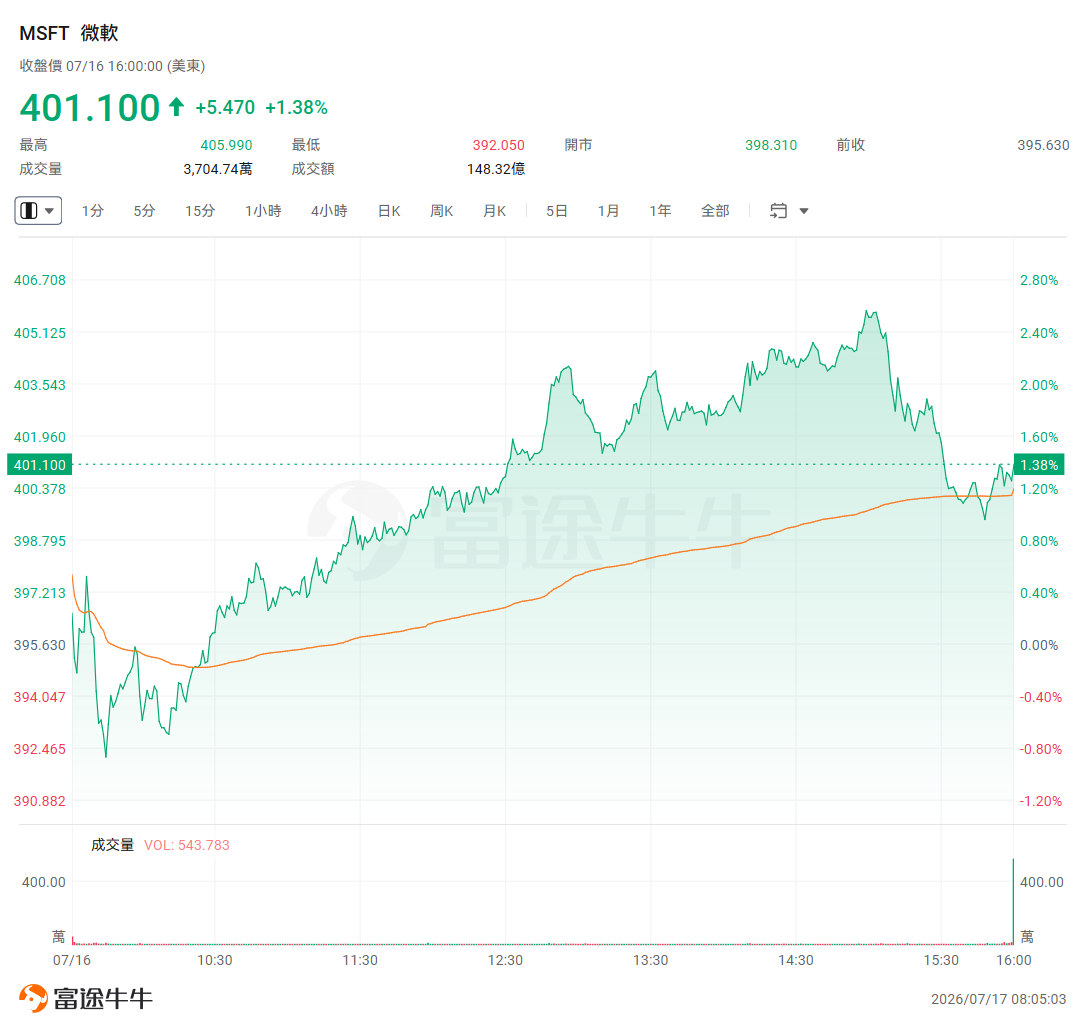Switch to the 1分 interval tab
Viewport: 1086px width, 1031px height.
click(92, 211)
